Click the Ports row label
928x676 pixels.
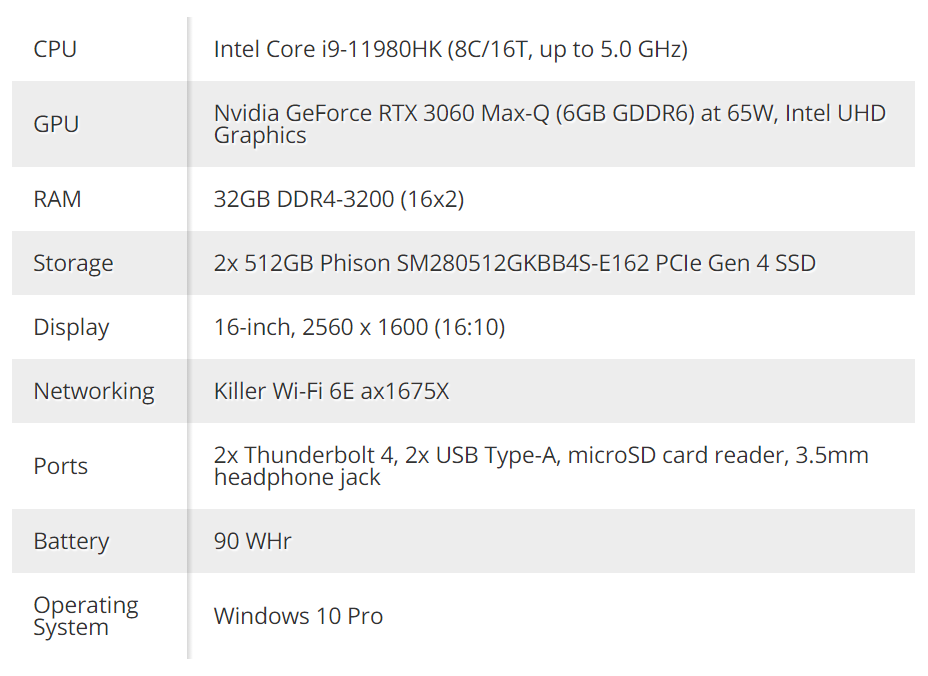60,466
